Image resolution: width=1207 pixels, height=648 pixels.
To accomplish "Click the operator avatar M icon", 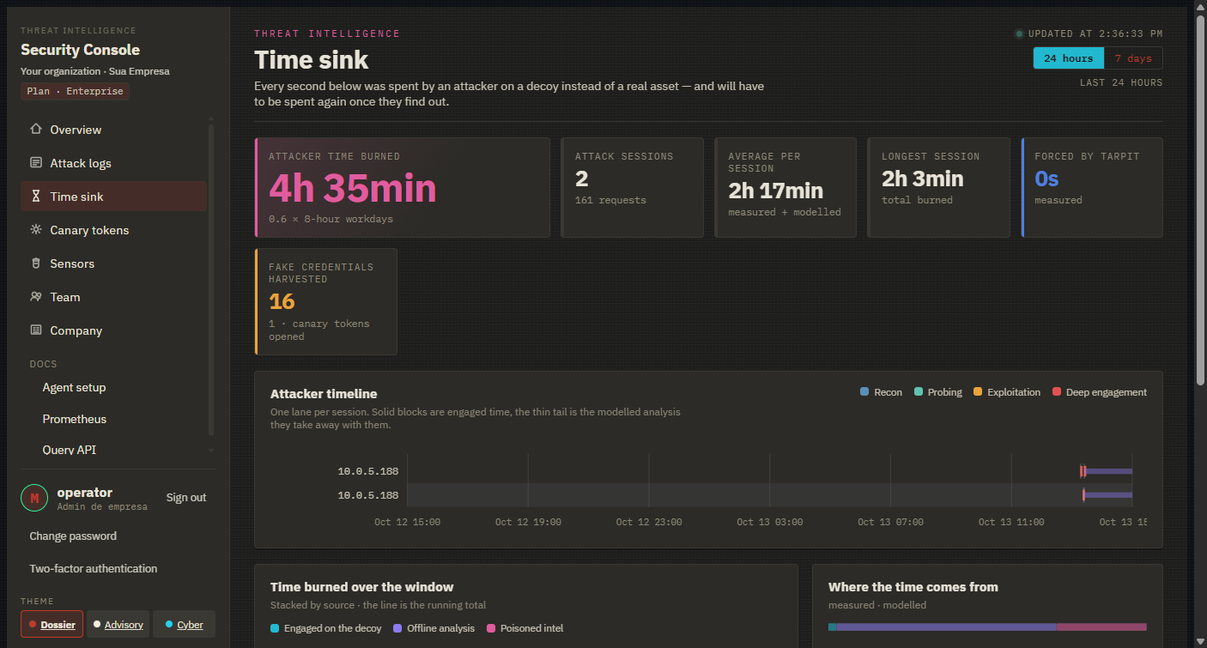I will click(34, 498).
